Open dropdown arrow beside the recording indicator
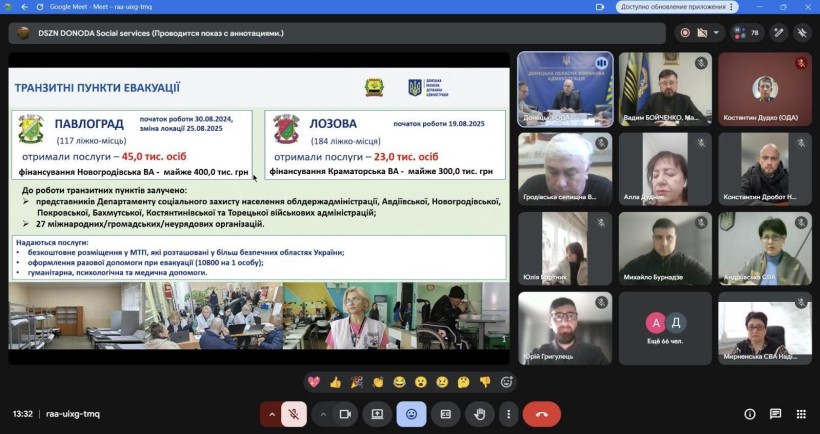 pos(717,32)
